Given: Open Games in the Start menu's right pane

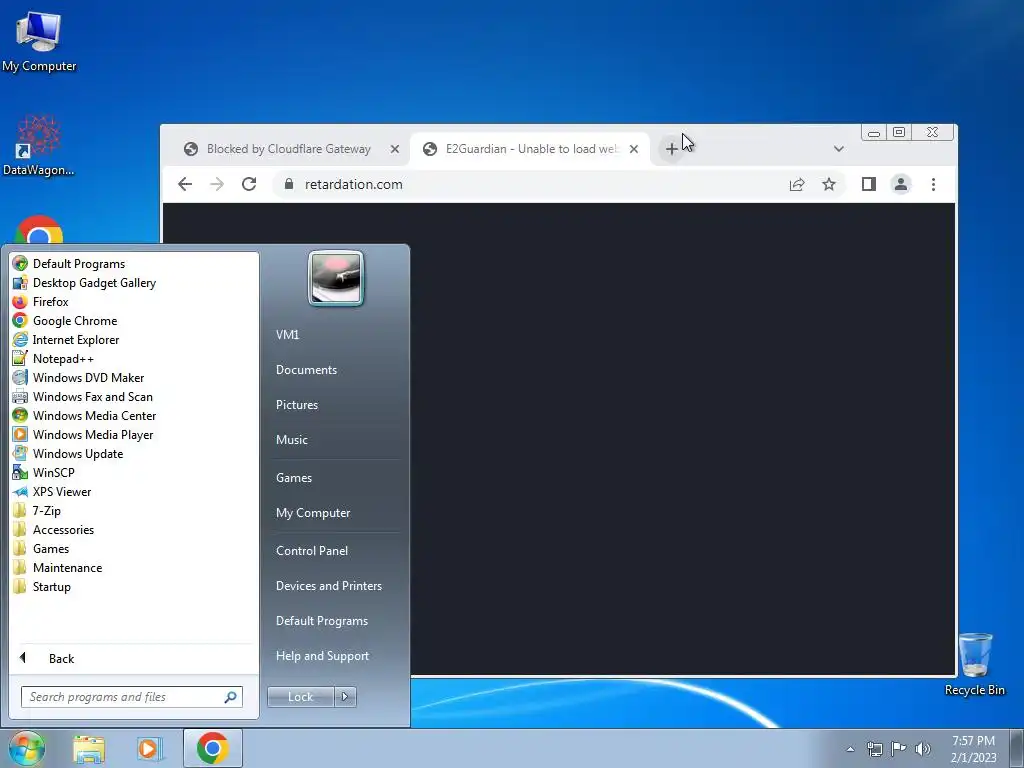Looking at the screenshot, I should tap(294, 478).
